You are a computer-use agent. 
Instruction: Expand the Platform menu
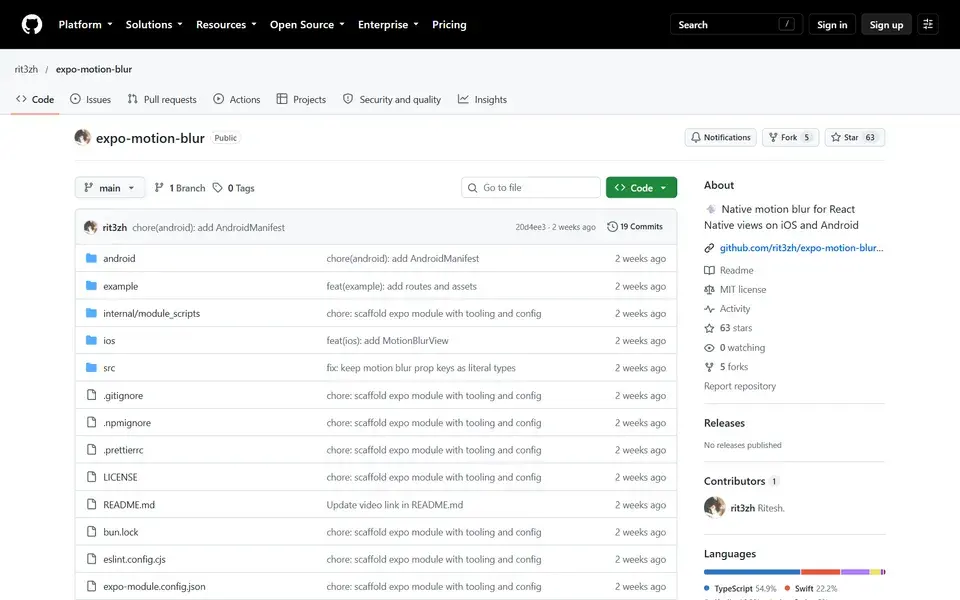(x=86, y=24)
